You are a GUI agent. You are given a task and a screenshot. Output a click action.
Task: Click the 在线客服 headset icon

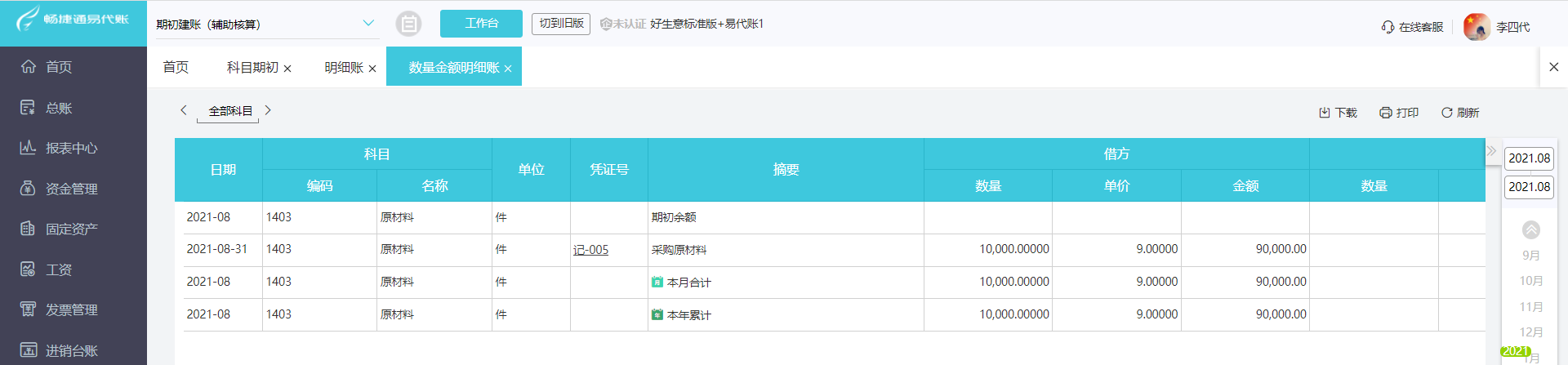(1388, 27)
